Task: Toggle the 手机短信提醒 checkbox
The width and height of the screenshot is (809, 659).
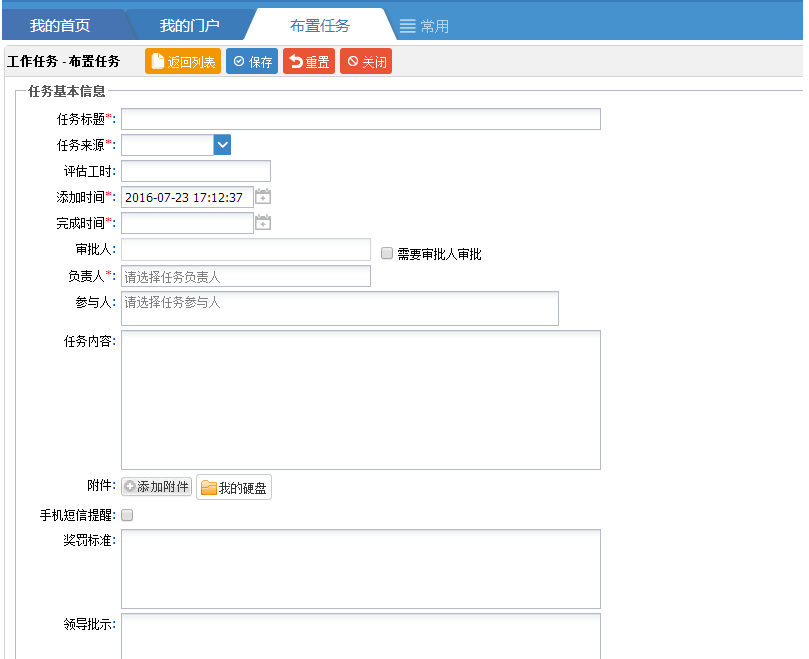Action: pos(127,515)
